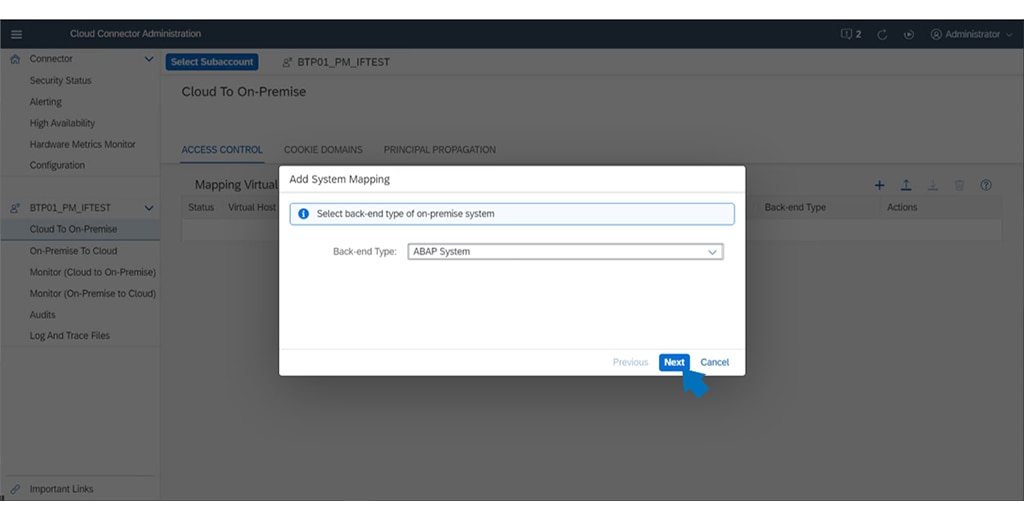Click the Status column header

(x=201, y=207)
